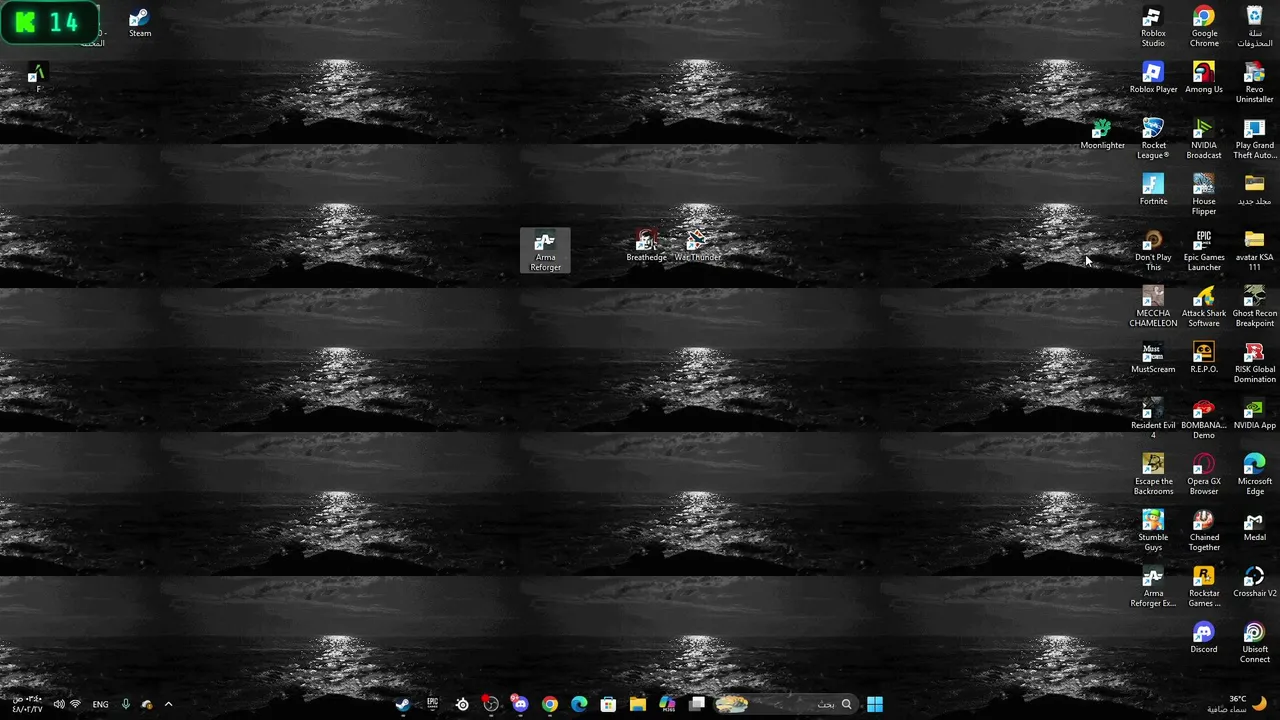Open the weather widget showing 36°C
This screenshot has height=720, width=1280.
point(1238,704)
